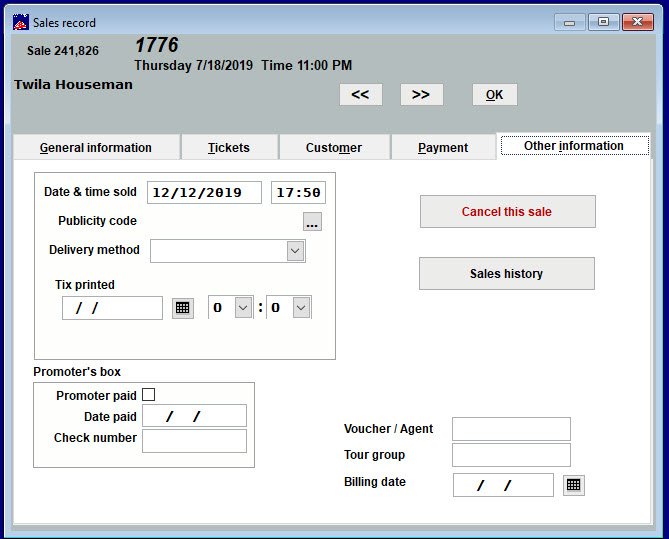Viewport: 669px width, 539px height.
Task: View the Sales history
Action: coord(506,273)
